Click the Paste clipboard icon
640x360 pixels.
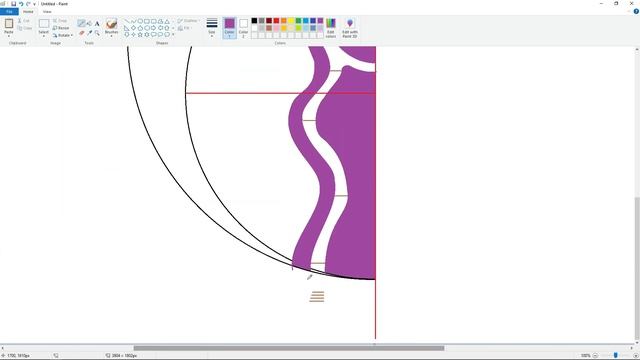point(9,24)
